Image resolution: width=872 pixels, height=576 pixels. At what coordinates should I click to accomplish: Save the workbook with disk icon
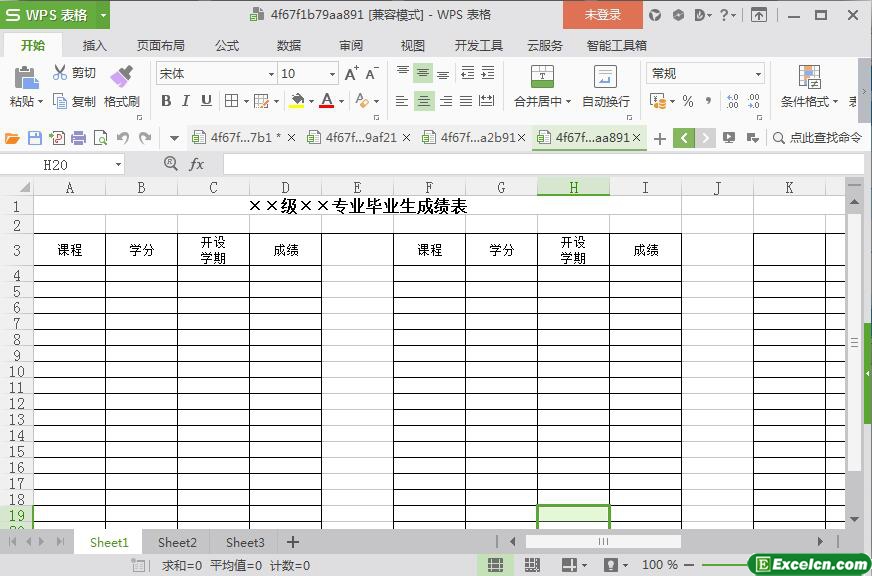(x=35, y=138)
